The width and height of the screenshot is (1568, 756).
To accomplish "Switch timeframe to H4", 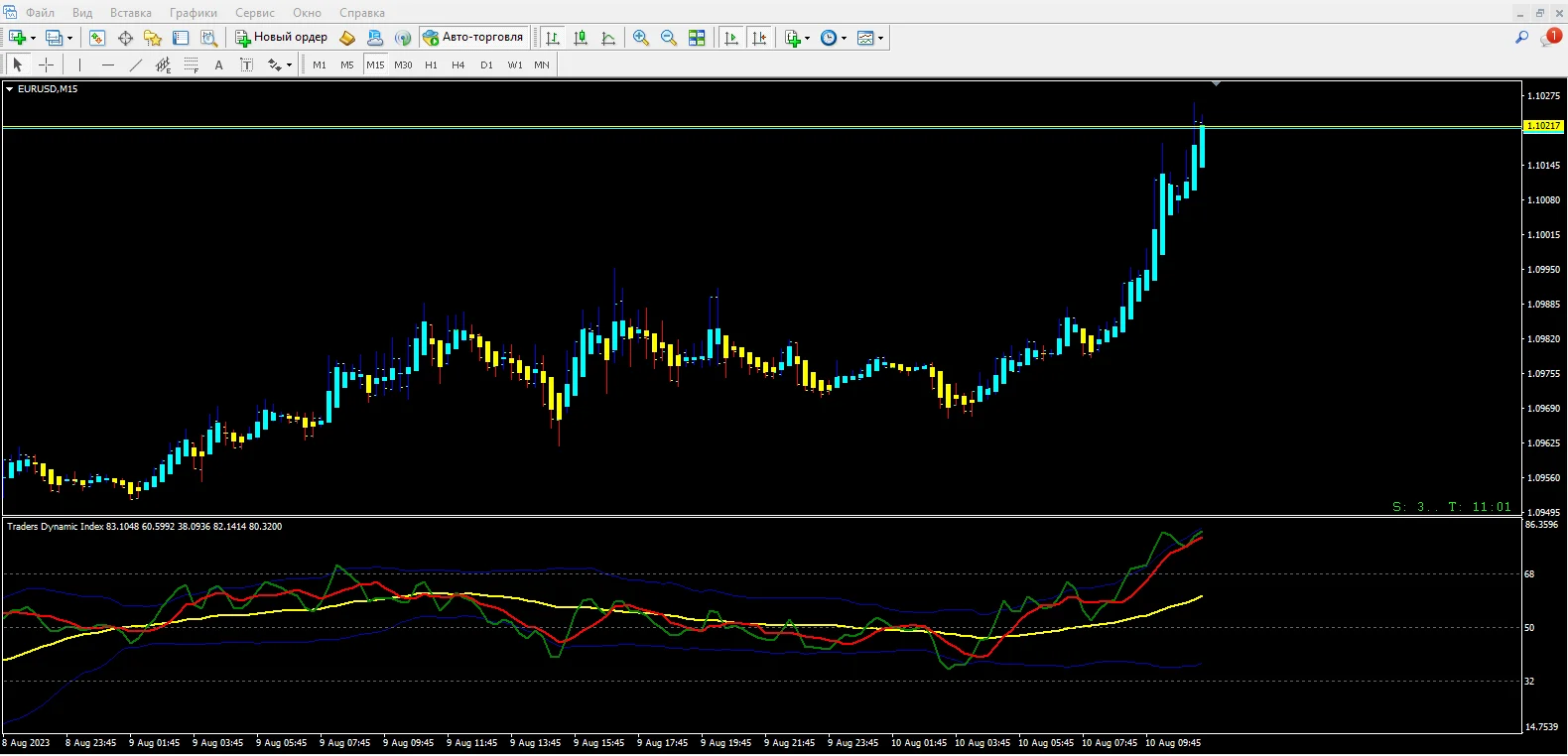I will pos(458,64).
